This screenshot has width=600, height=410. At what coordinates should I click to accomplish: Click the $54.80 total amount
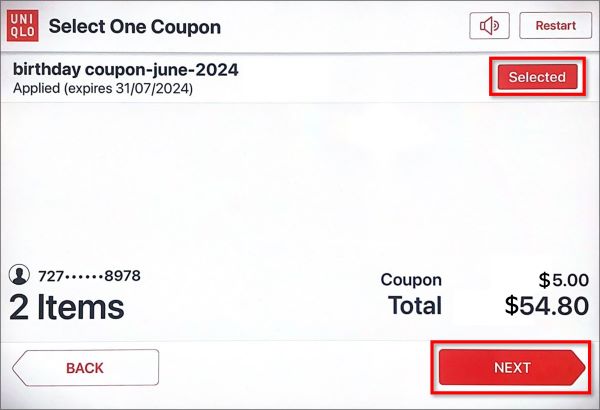pyautogui.click(x=546, y=305)
